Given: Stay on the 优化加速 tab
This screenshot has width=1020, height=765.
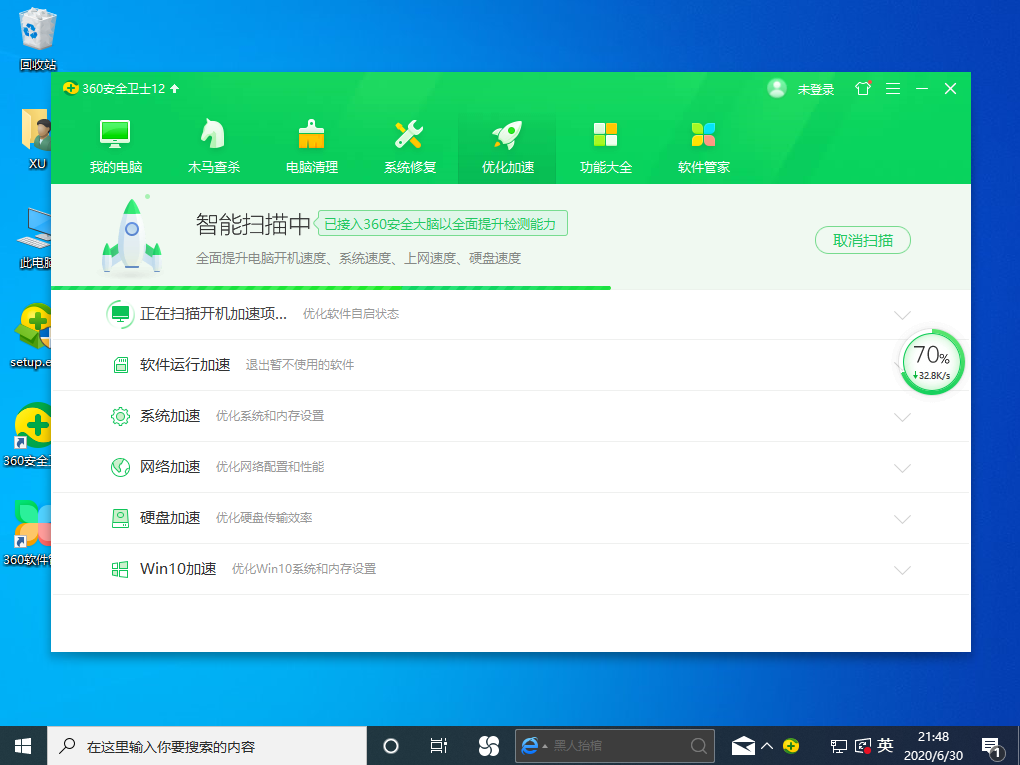Looking at the screenshot, I should point(506,143).
